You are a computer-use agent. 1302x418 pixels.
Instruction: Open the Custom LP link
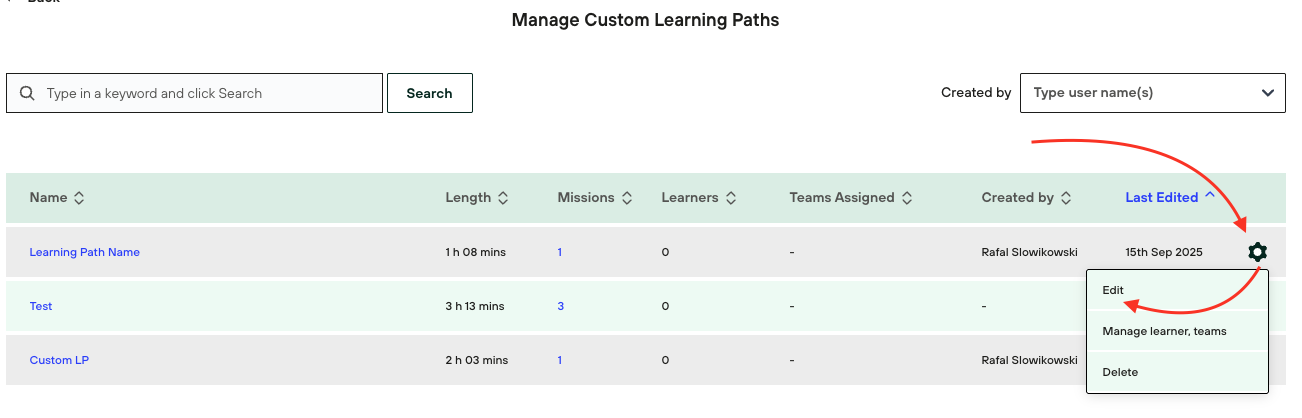tap(59, 360)
